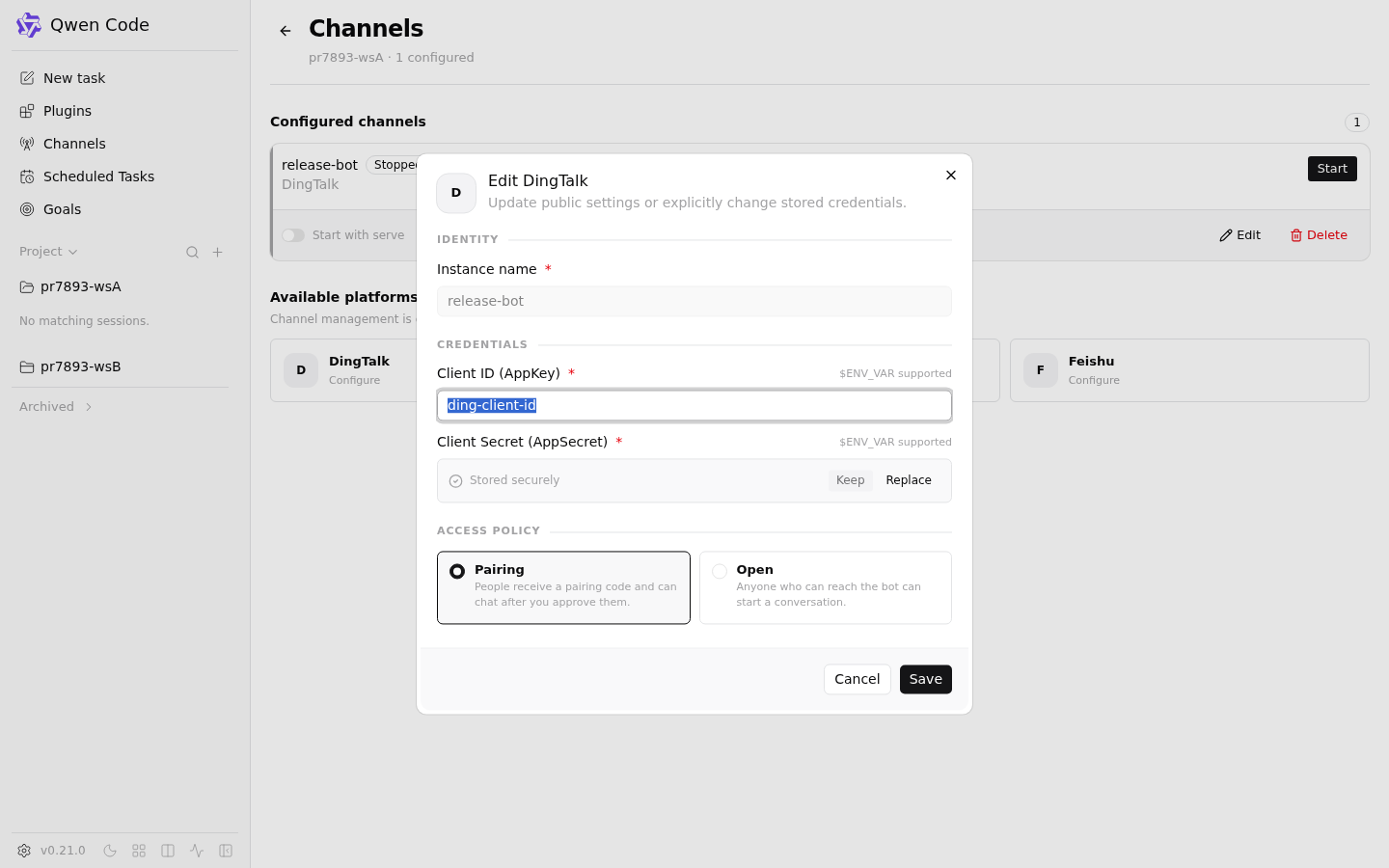Choose Replace for the client secret

(909, 480)
